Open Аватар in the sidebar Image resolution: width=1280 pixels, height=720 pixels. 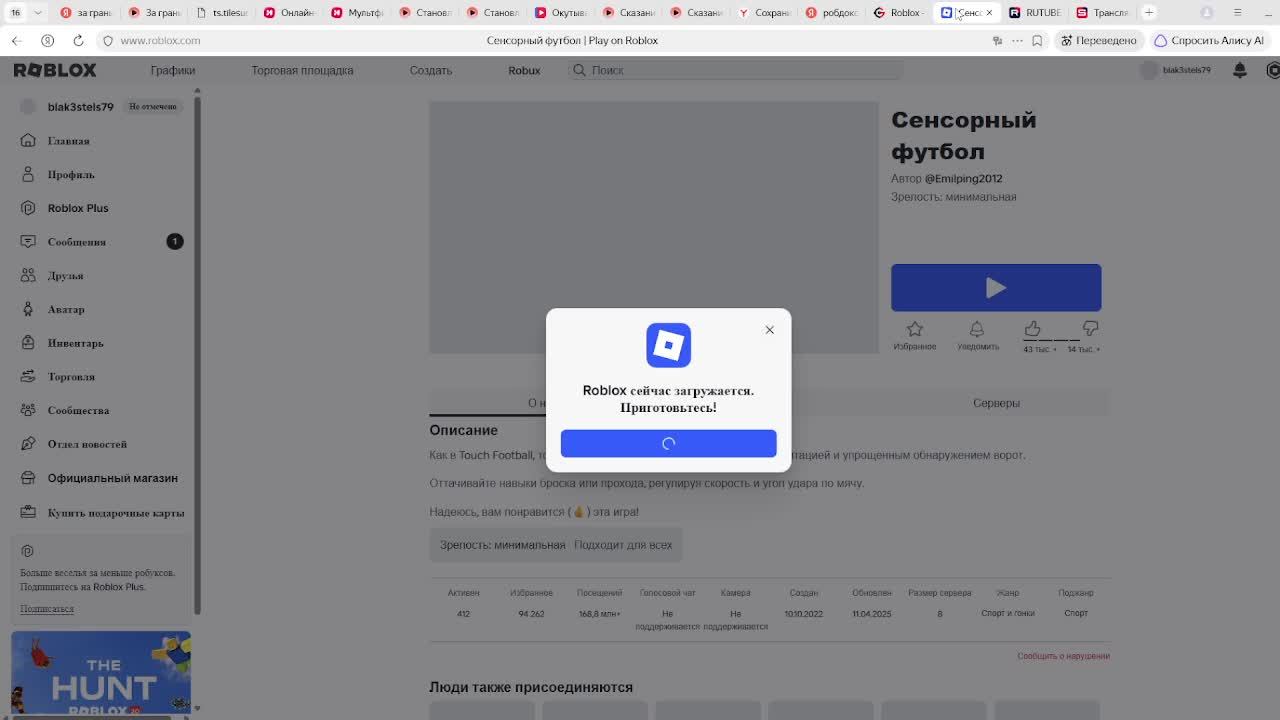66,309
